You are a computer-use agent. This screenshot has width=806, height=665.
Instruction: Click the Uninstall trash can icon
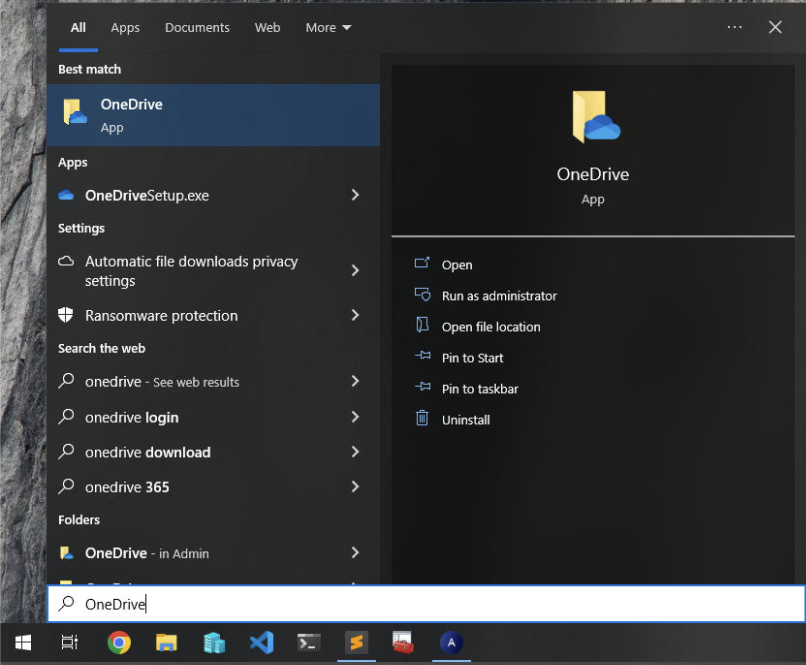tap(422, 418)
